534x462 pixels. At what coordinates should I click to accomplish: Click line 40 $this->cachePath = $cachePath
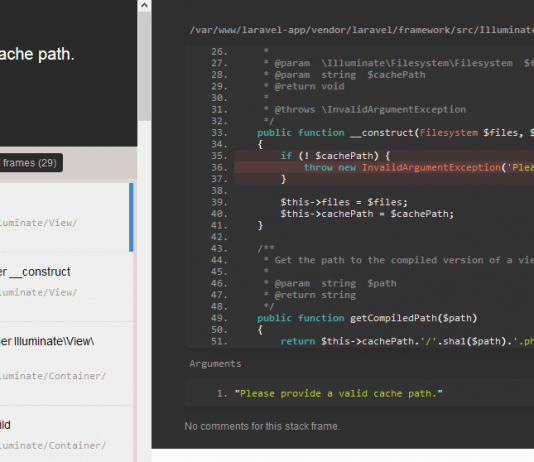[x=367, y=214]
